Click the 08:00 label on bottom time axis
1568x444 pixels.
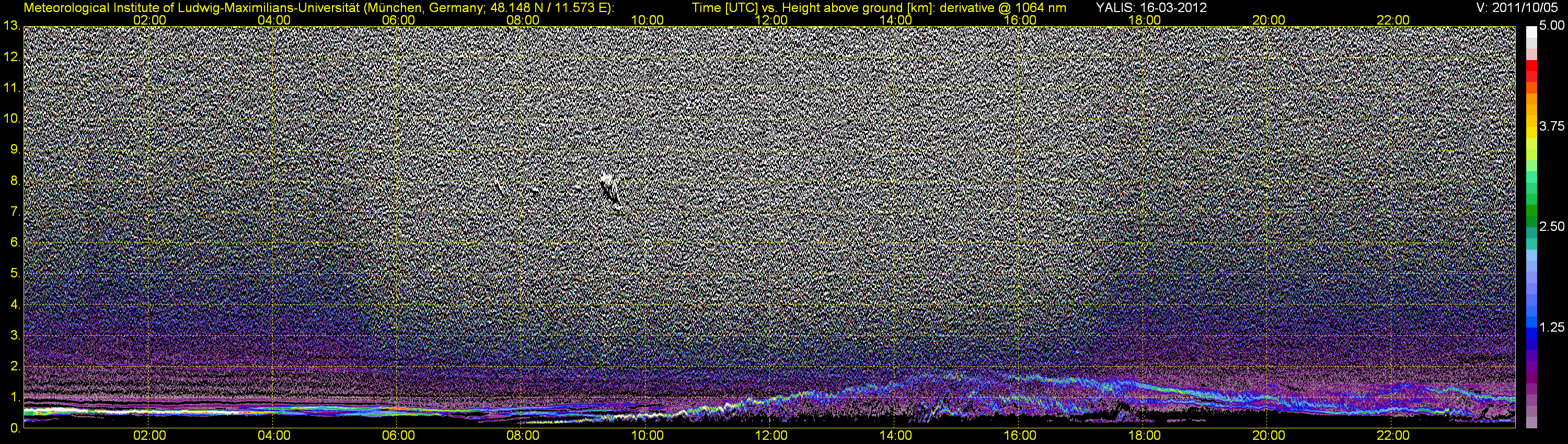[x=523, y=436]
